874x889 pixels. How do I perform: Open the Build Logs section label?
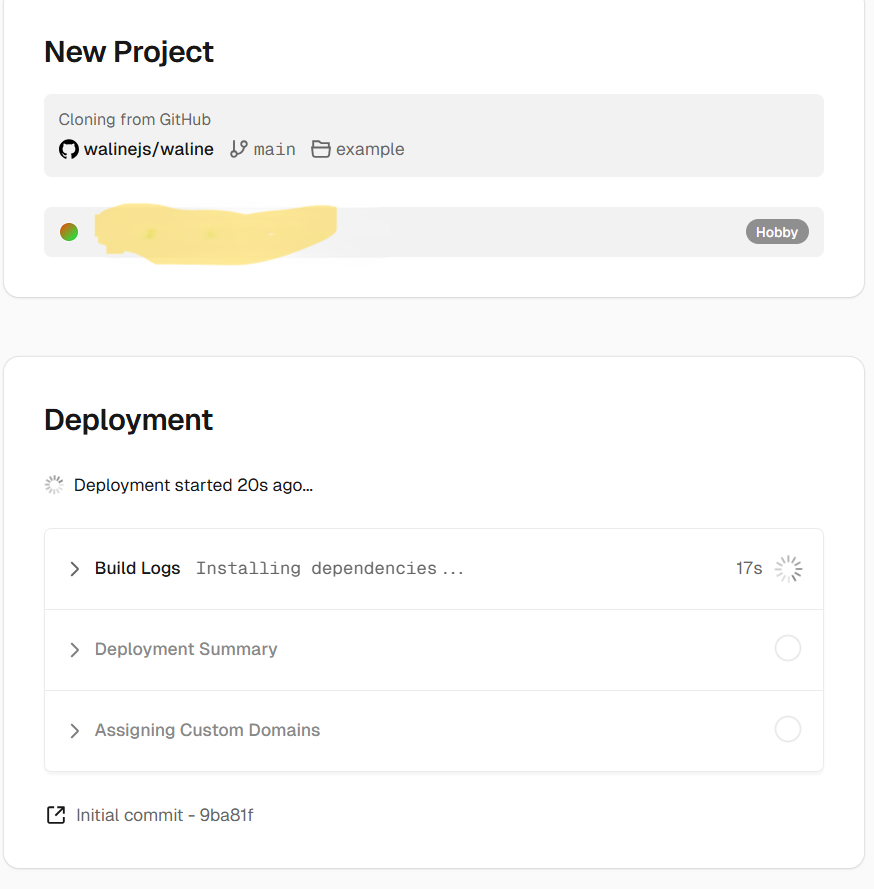(138, 568)
